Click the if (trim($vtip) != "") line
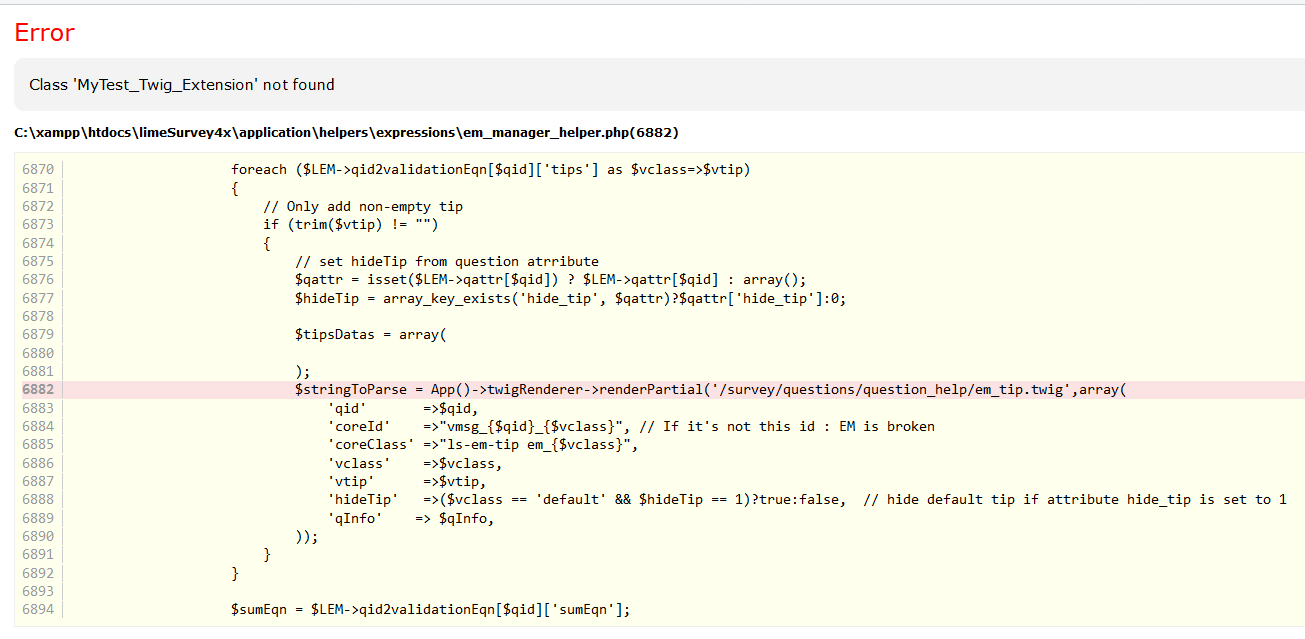This screenshot has width=1305, height=639. pyautogui.click(x=351, y=225)
